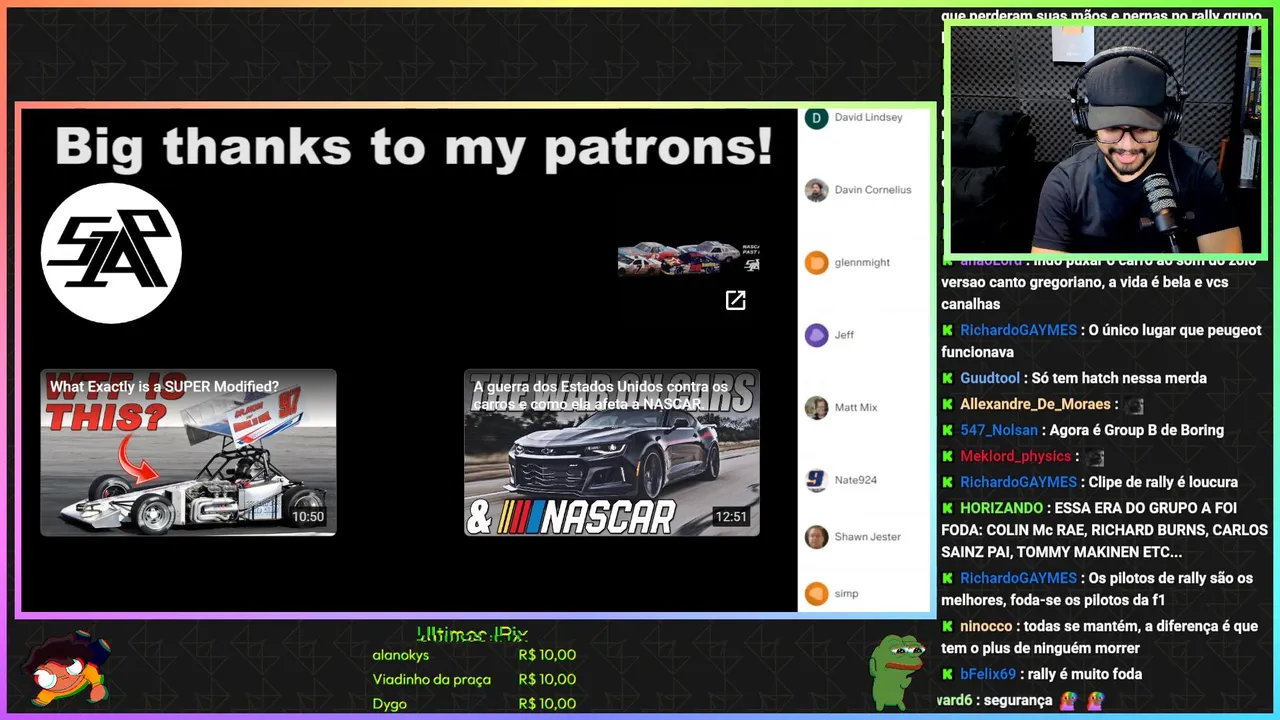Click the badge icon beside HORIZANDO
Image resolution: width=1280 pixels, height=720 pixels.
point(947,508)
